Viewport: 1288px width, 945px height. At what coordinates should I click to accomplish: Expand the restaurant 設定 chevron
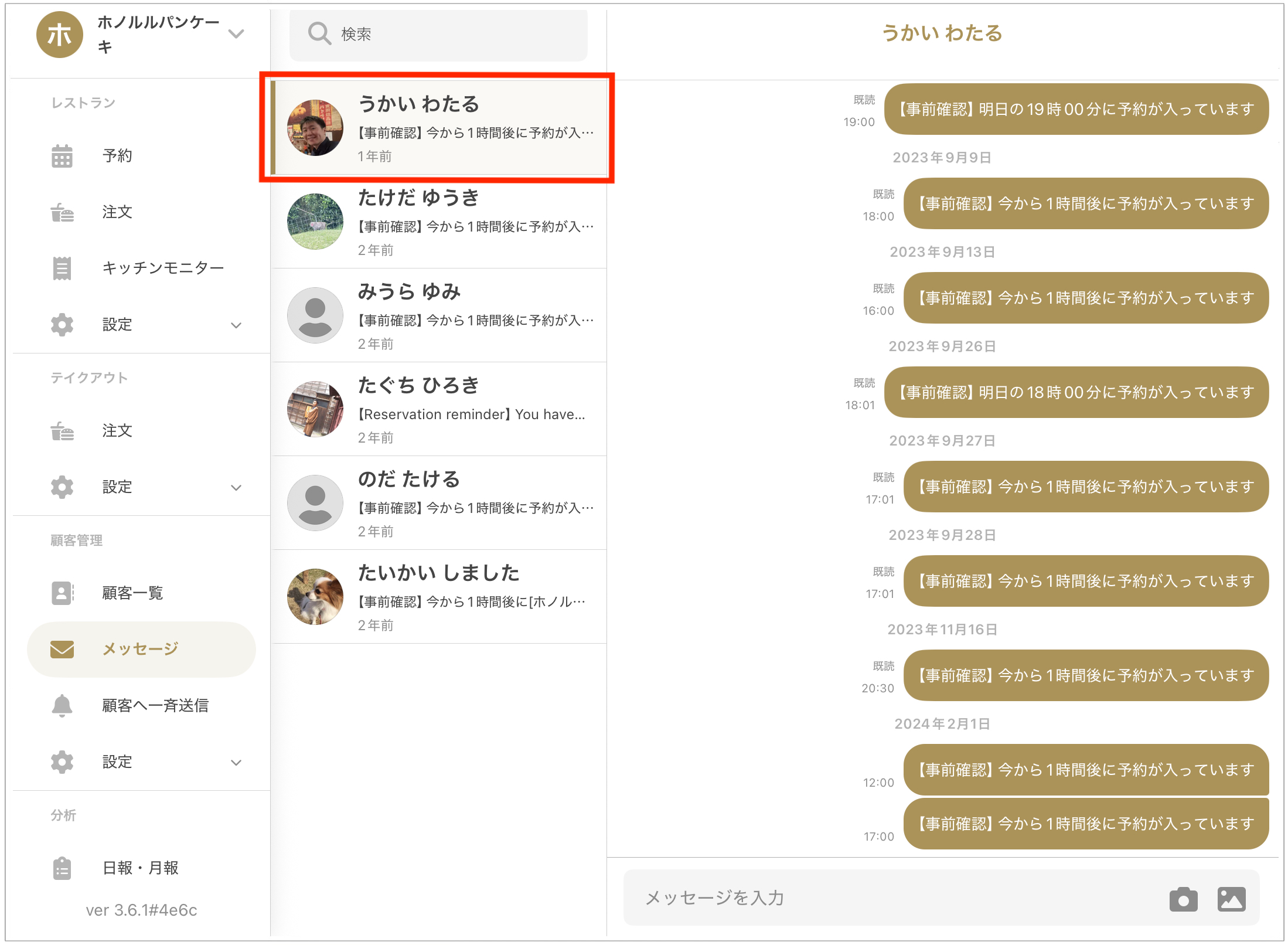[x=236, y=325]
